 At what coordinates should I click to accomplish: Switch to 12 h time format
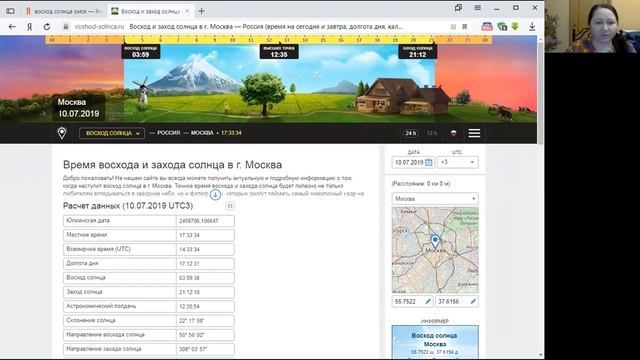[x=432, y=133]
